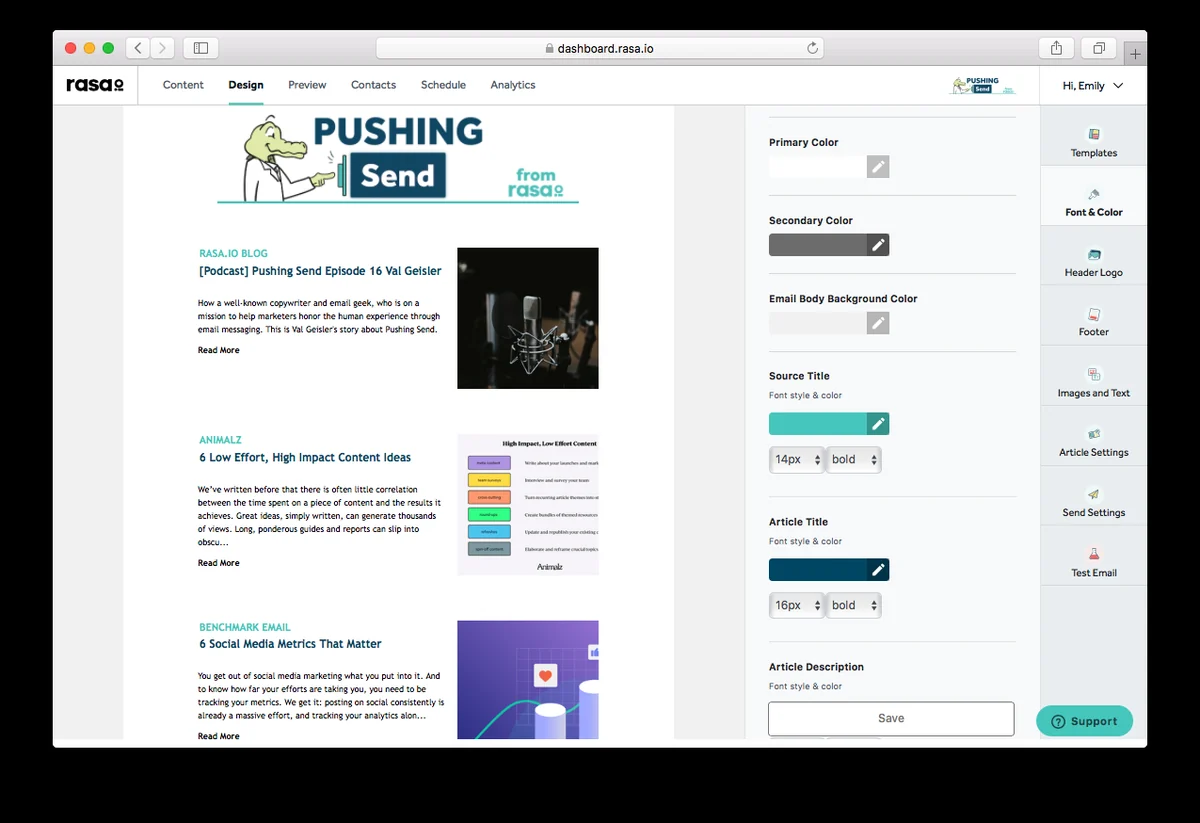Screen dimensions: 1200x823
Task: Click the RASA.IO BLOG source label
Action: (233, 254)
